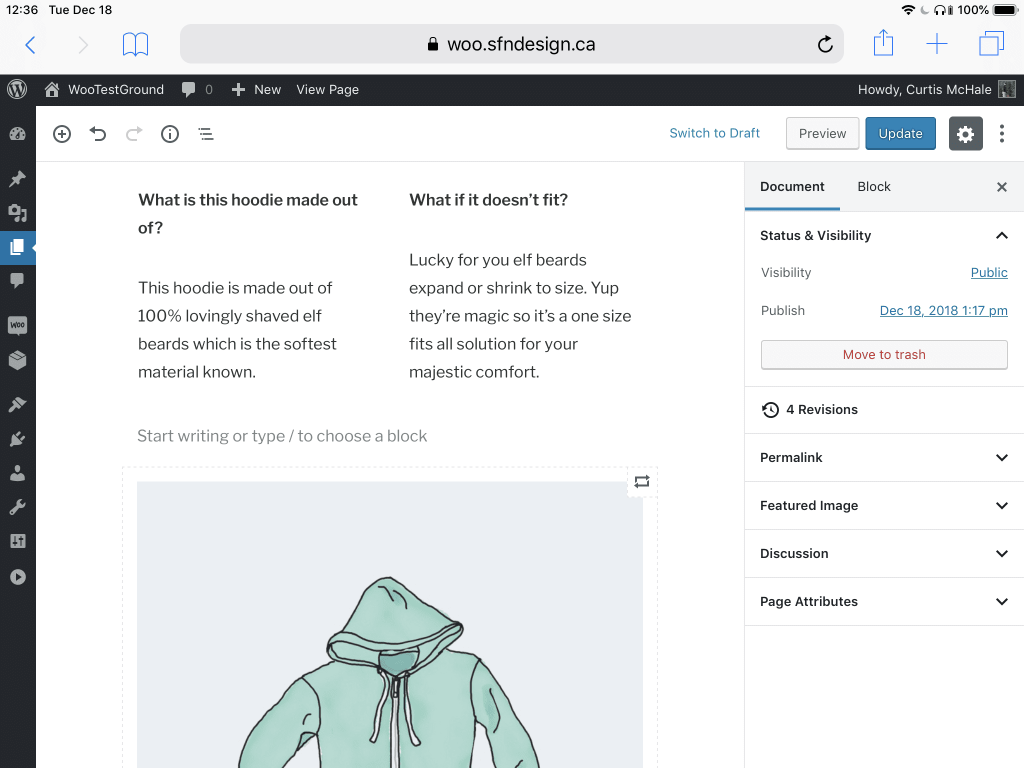This screenshot has height=768, width=1024.
Task: Open the New menu in admin bar
Action: 256,89
